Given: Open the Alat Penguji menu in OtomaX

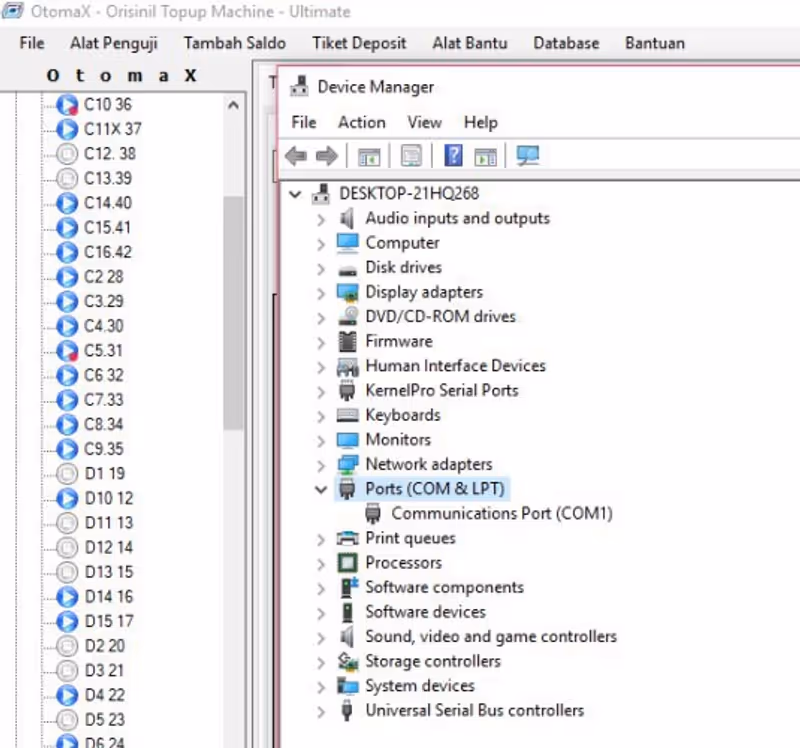Looking at the screenshot, I should (113, 43).
